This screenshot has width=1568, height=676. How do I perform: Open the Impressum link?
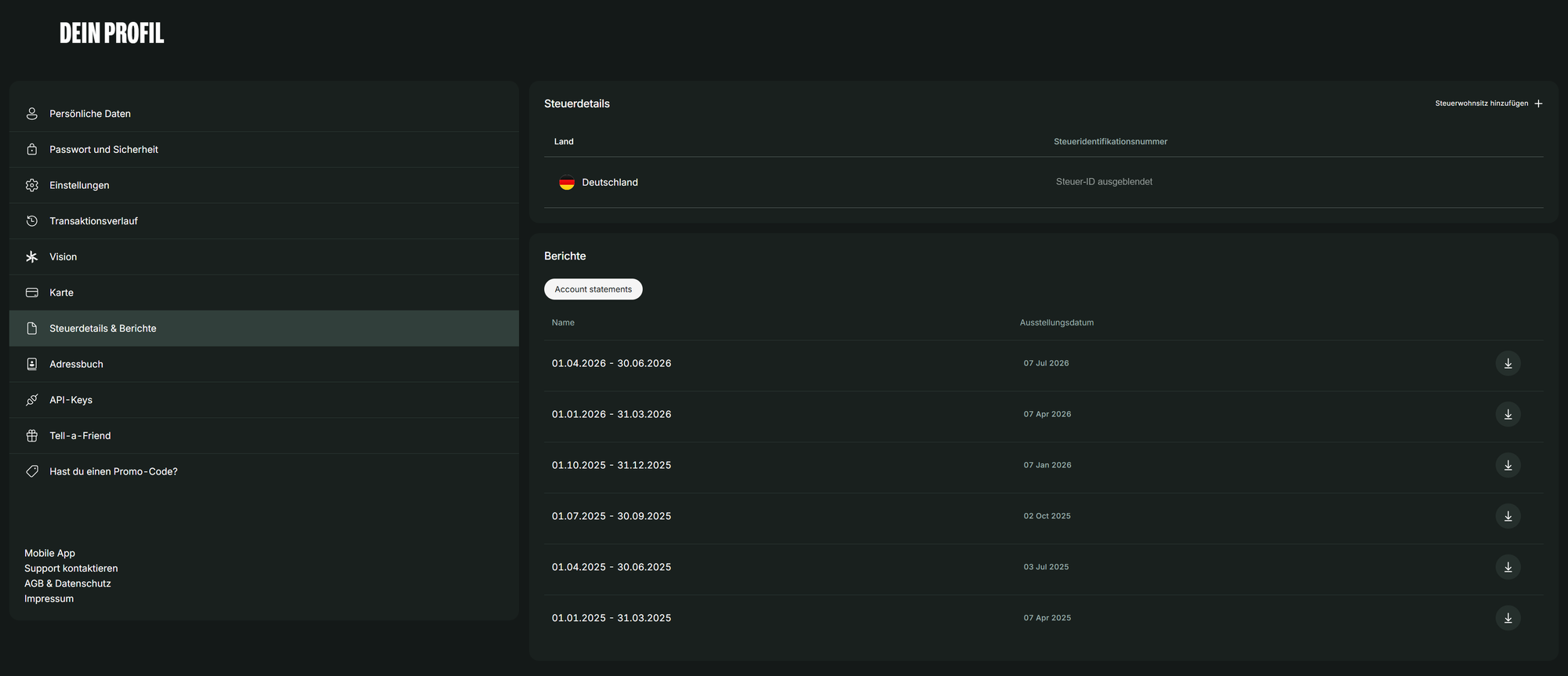coord(49,598)
